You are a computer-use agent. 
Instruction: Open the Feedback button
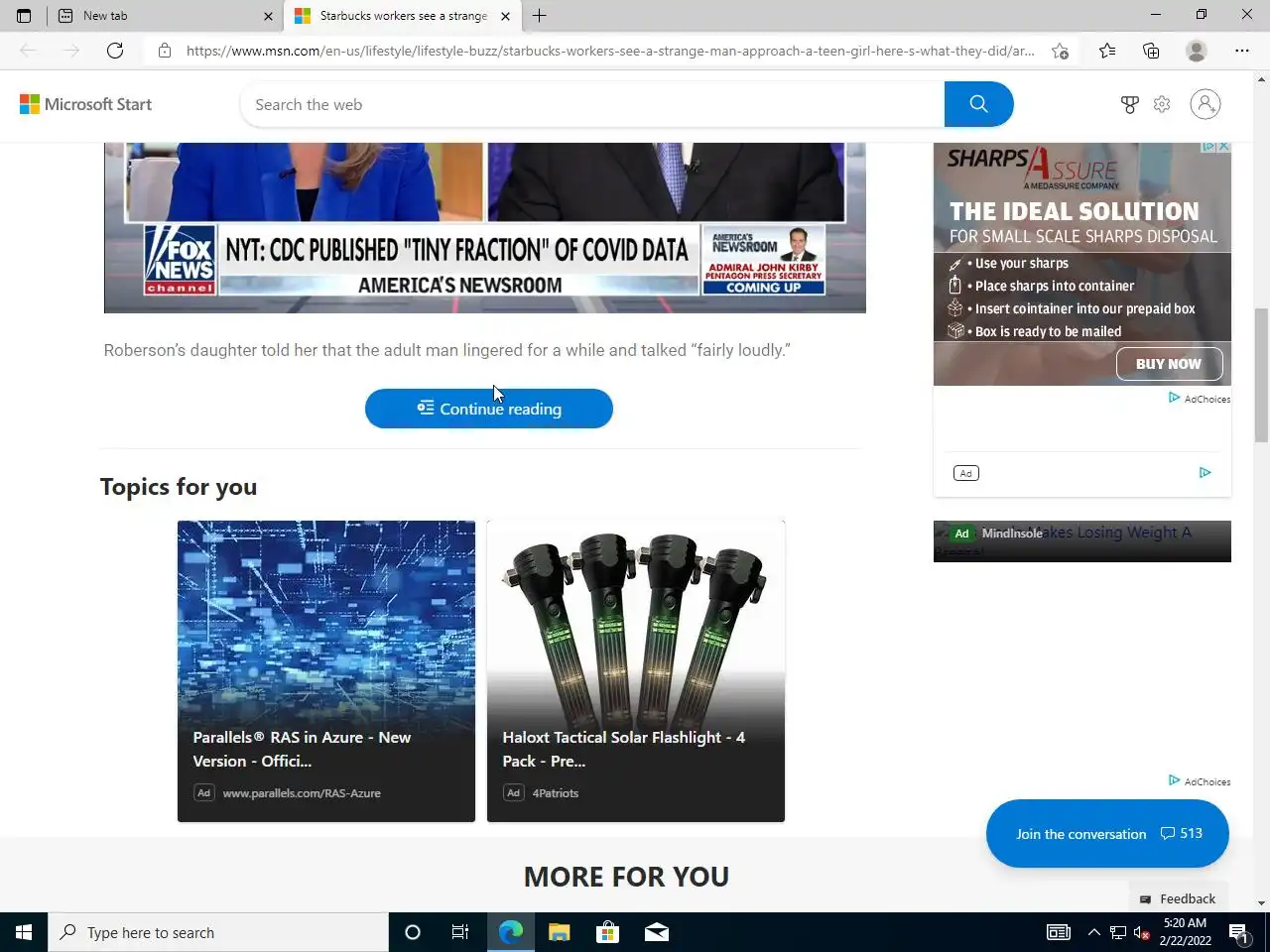[x=1178, y=898]
